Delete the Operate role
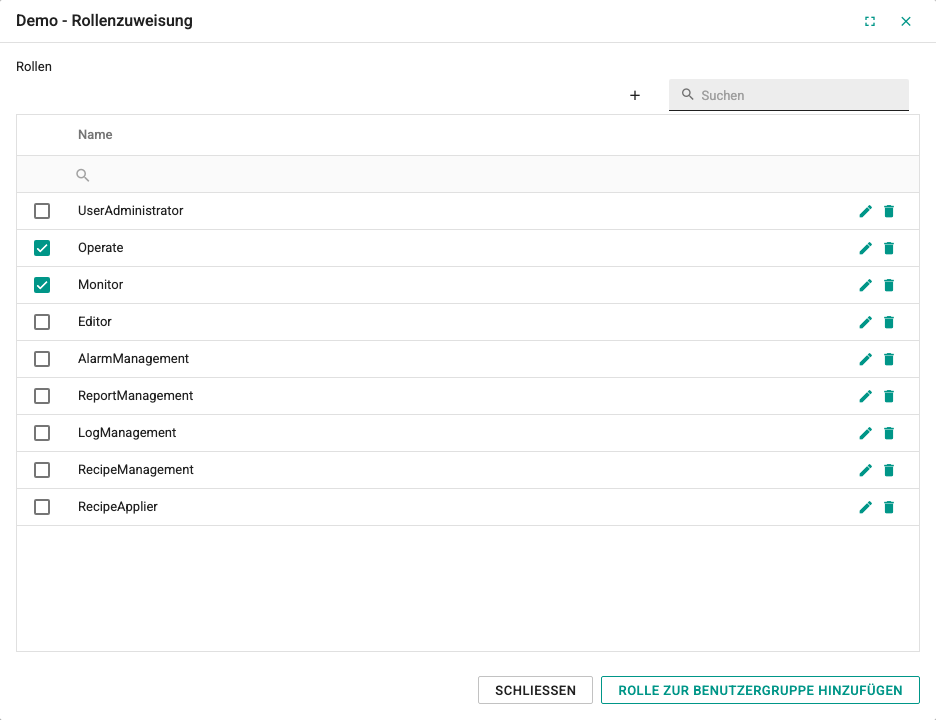Image resolution: width=936 pixels, height=720 pixels. coord(889,248)
